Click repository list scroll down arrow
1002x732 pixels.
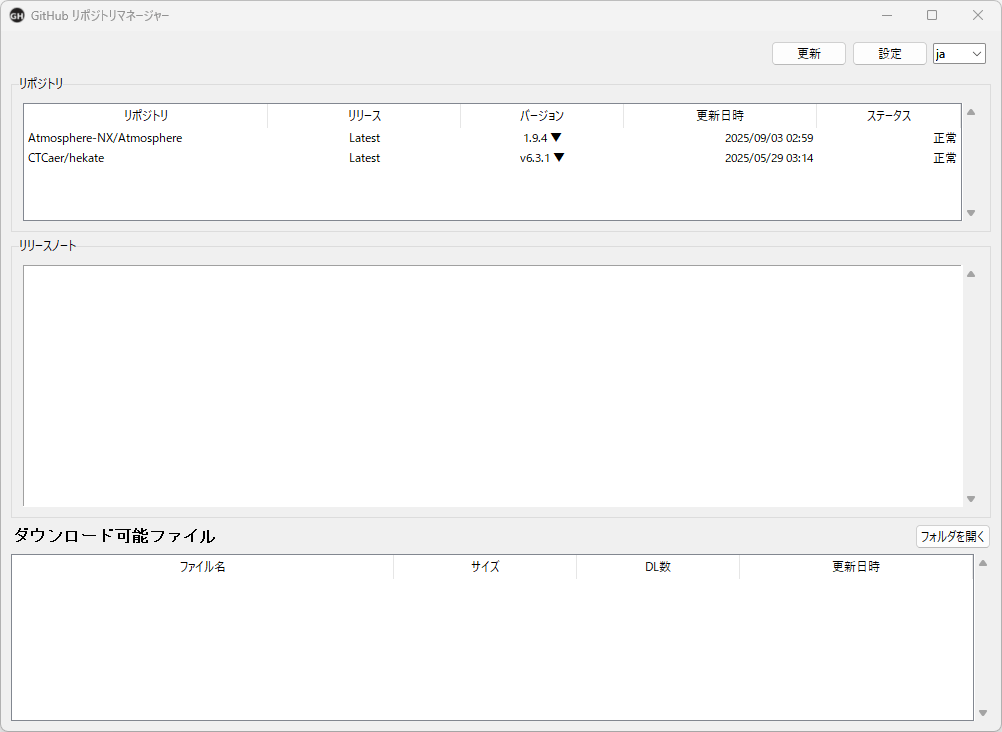point(971,213)
